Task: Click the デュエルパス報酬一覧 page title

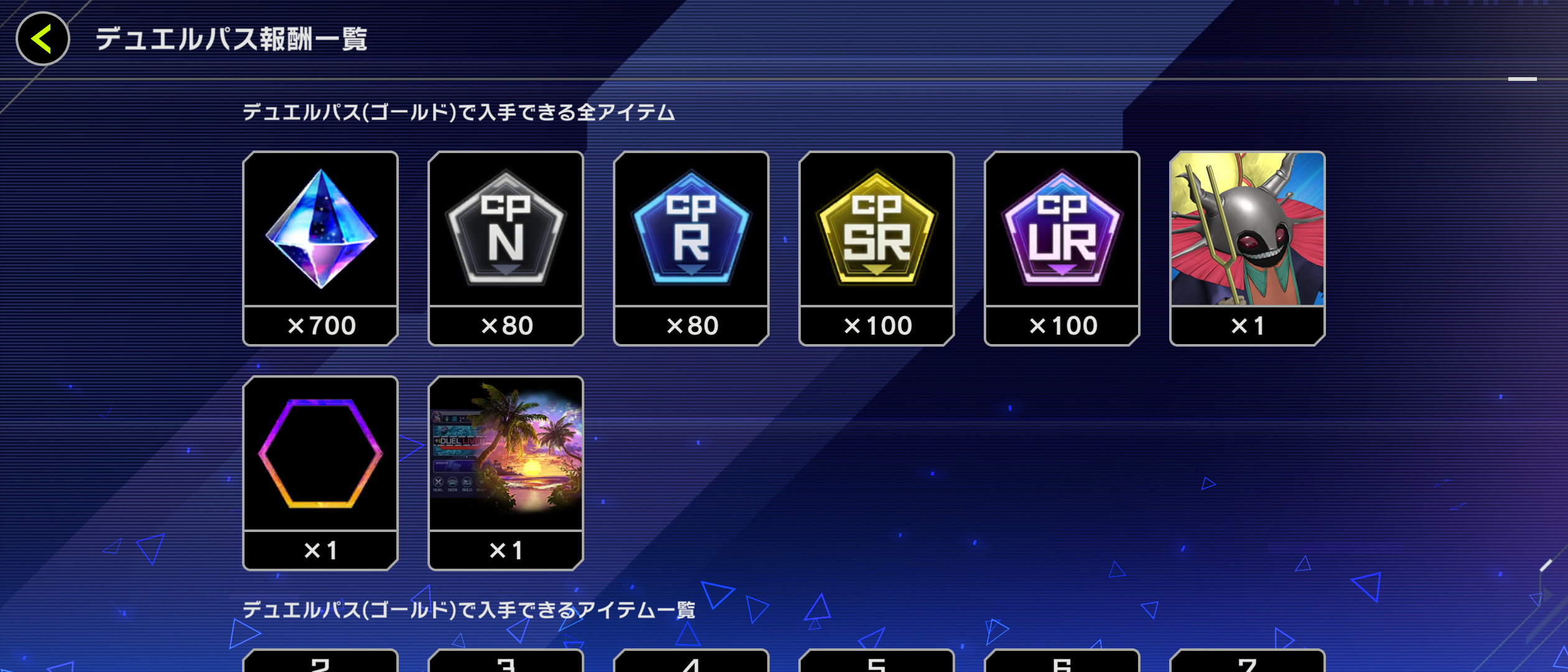Action: [x=231, y=39]
